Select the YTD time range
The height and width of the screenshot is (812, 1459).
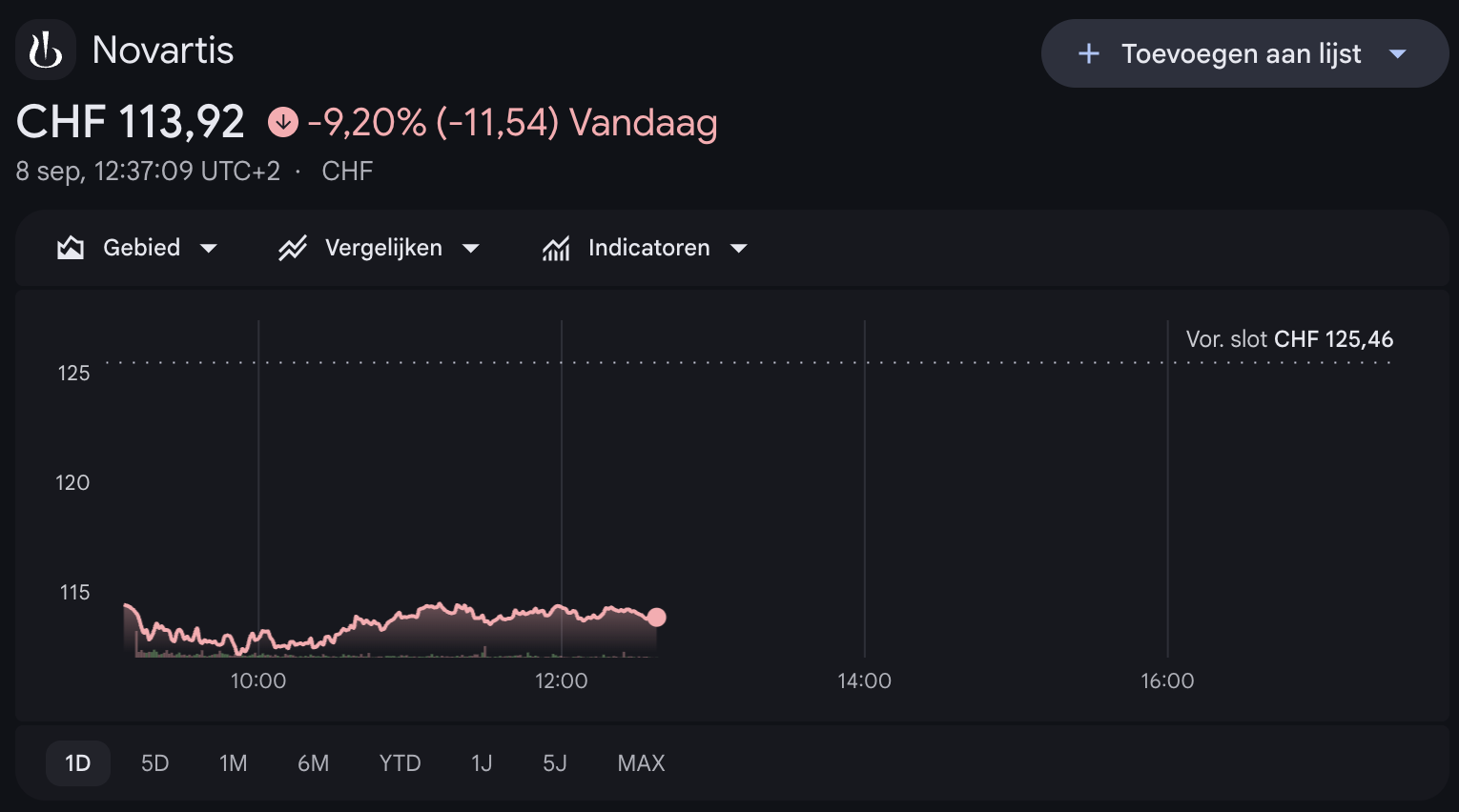tap(401, 763)
